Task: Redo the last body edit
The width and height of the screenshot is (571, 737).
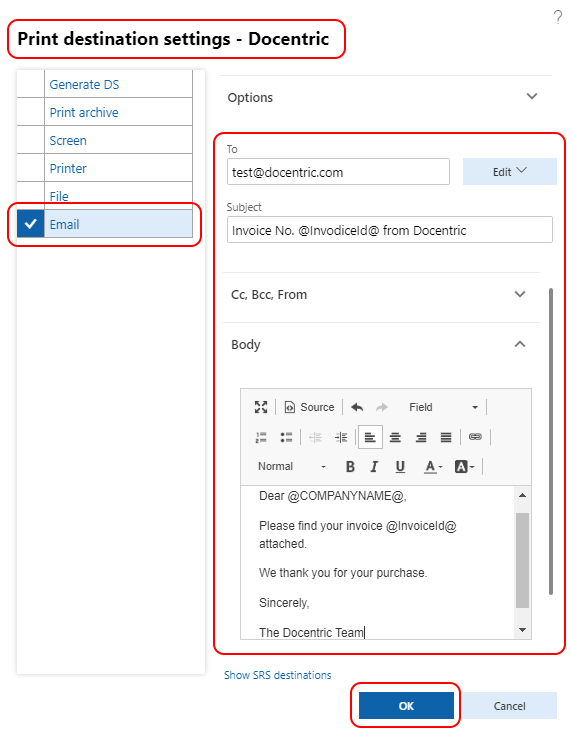Action: coord(382,407)
